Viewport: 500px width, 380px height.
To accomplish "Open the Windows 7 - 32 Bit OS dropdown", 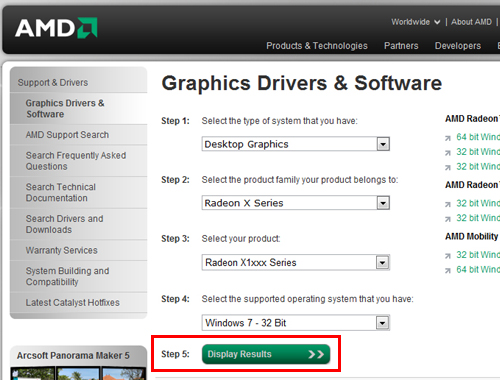I will tap(296, 323).
